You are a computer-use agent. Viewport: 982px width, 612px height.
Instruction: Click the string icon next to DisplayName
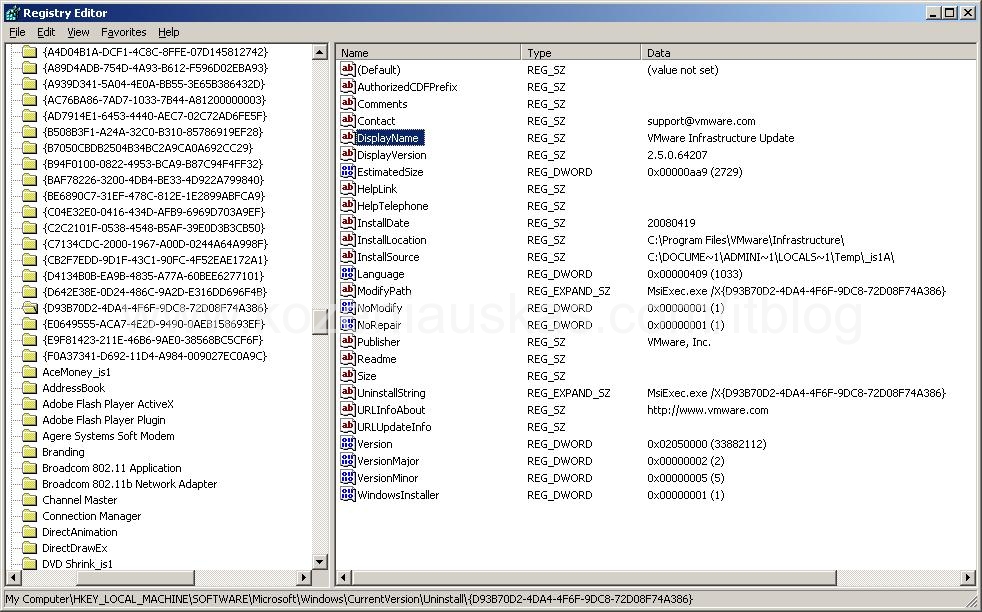[x=348, y=137]
